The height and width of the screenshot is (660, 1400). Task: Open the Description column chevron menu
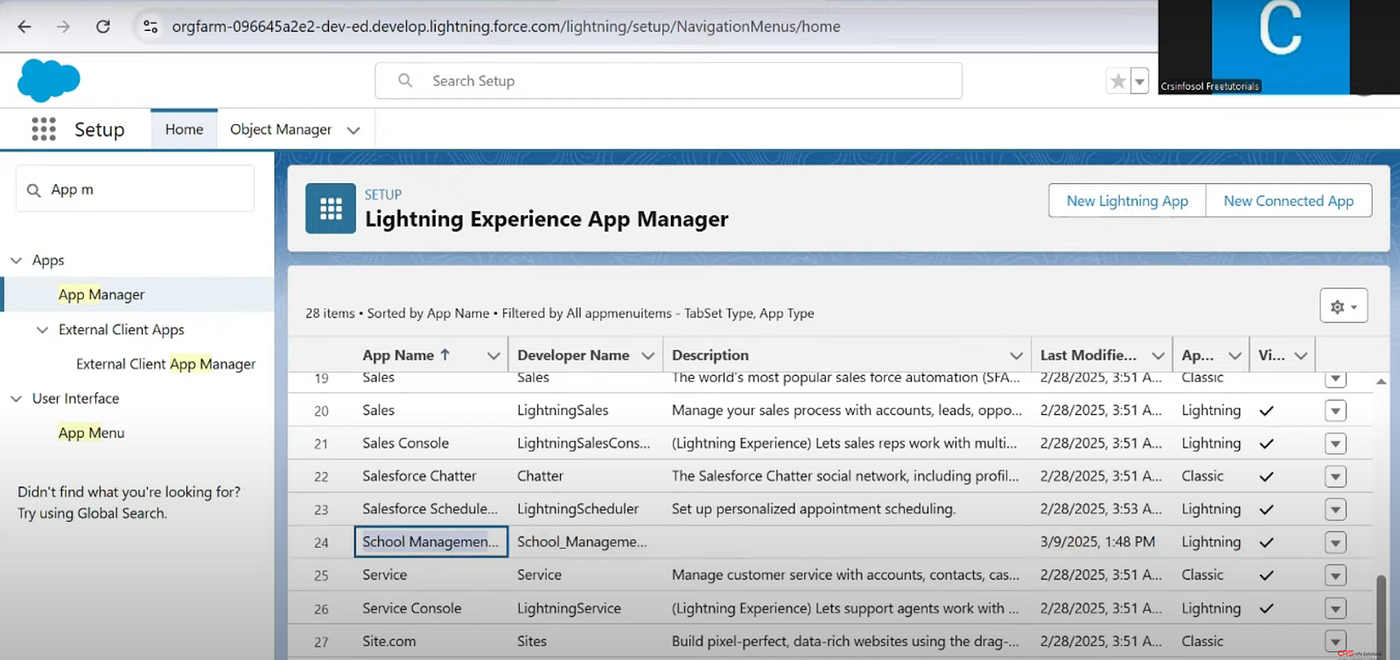pos(1016,356)
